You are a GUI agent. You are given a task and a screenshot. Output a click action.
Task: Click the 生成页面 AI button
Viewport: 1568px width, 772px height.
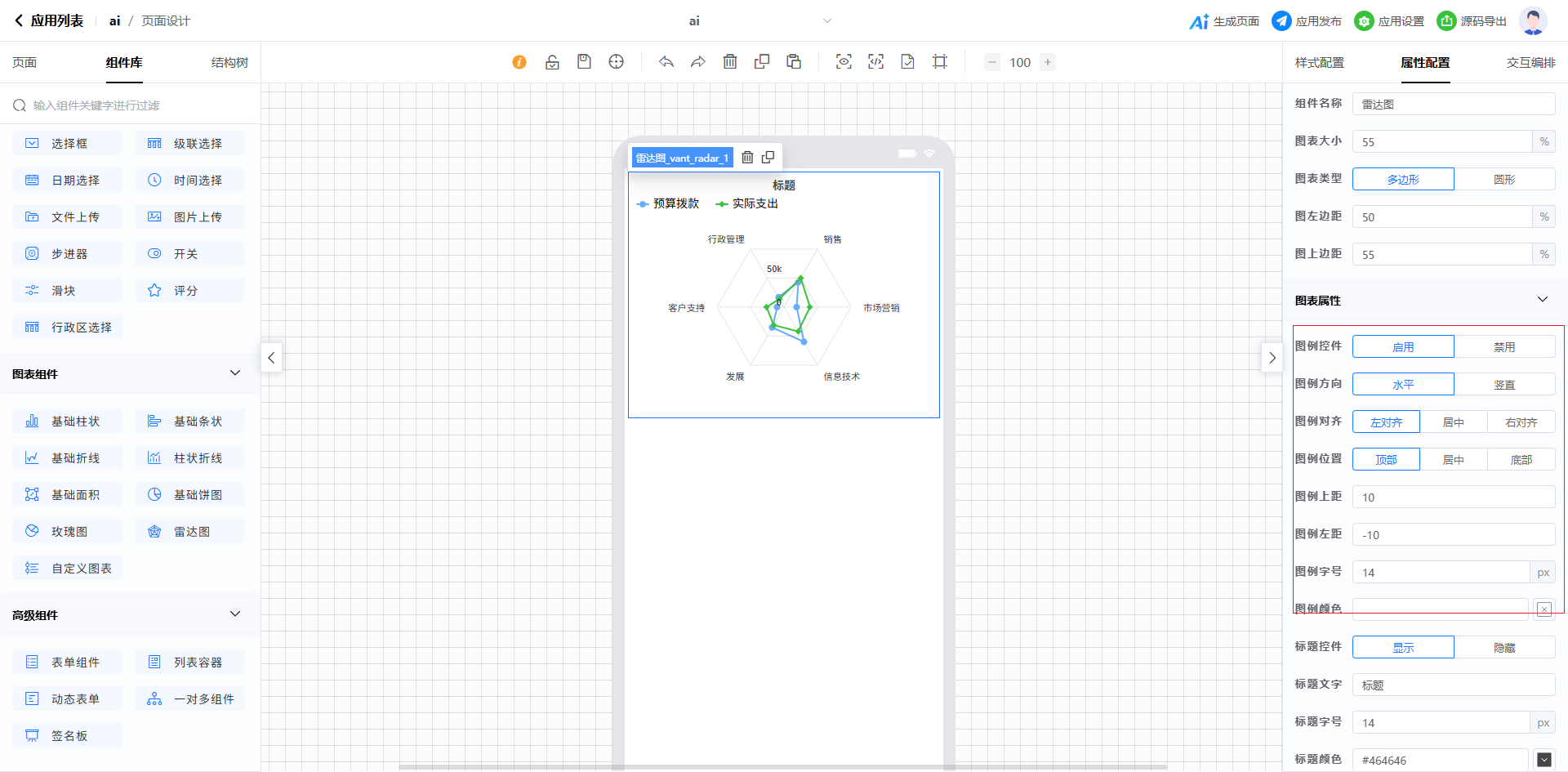(x=1224, y=21)
